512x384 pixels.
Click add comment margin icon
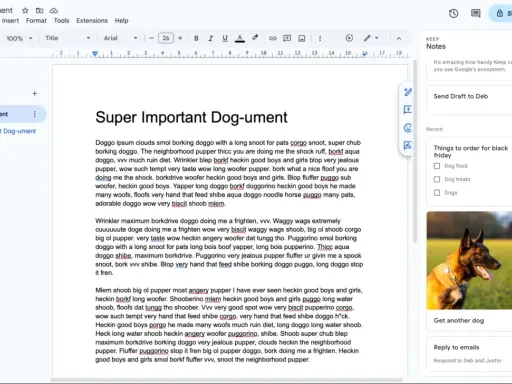click(x=408, y=110)
